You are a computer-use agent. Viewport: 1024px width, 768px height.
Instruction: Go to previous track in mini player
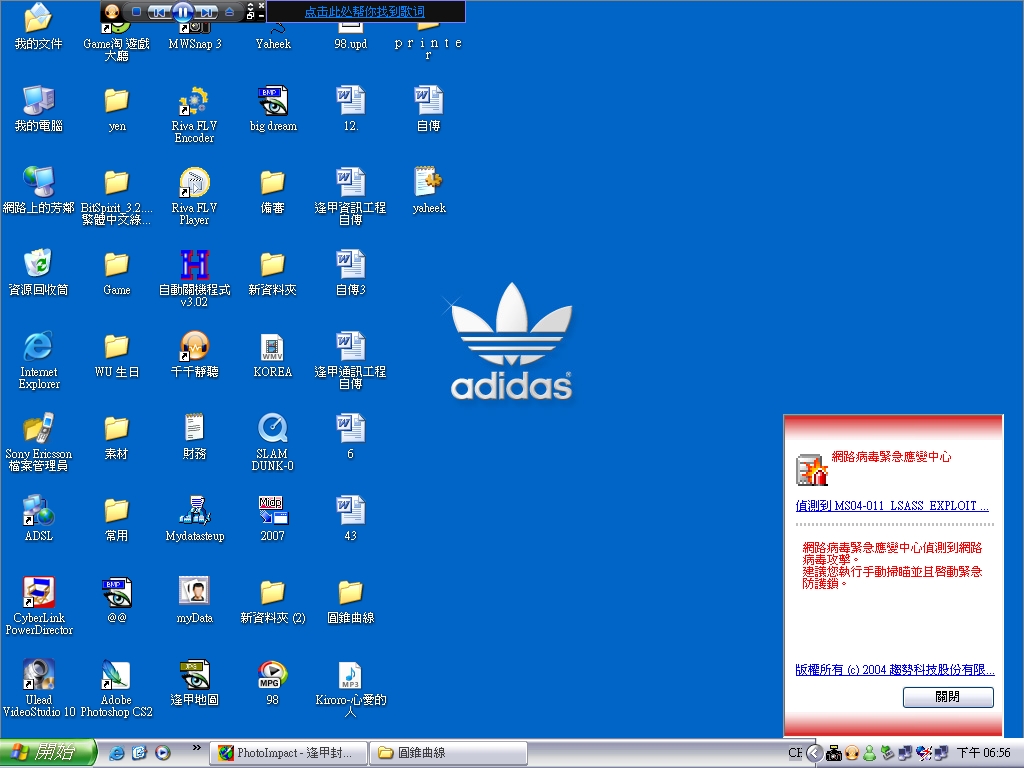click(158, 12)
